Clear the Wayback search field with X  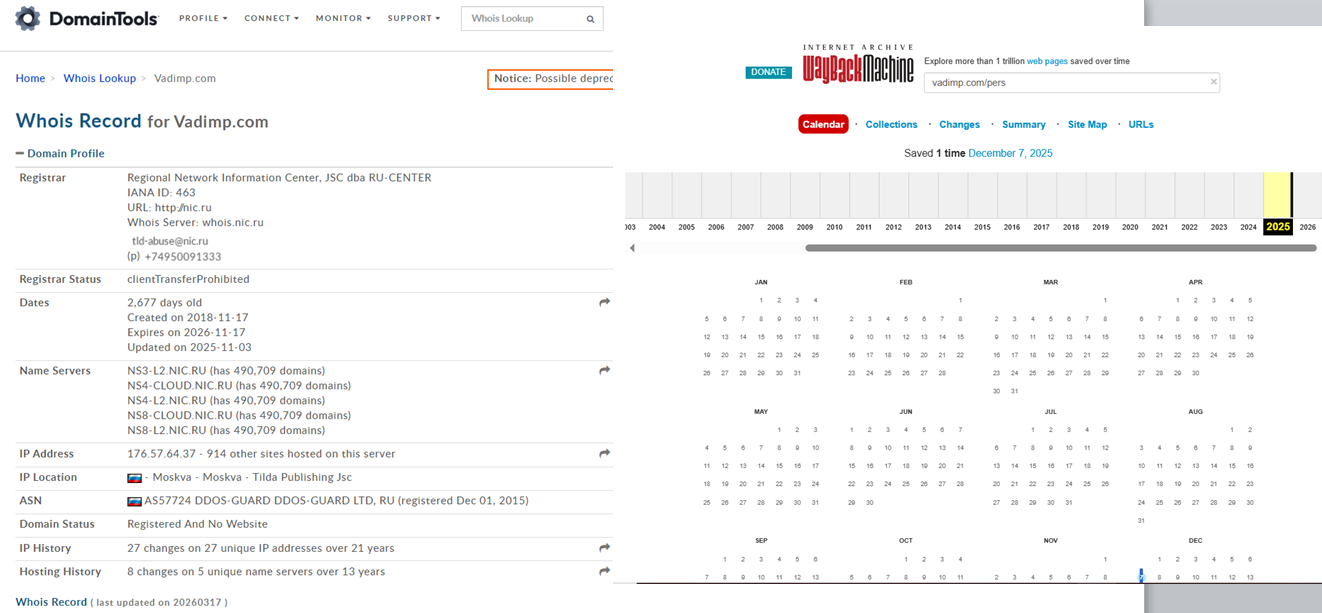(x=1213, y=82)
